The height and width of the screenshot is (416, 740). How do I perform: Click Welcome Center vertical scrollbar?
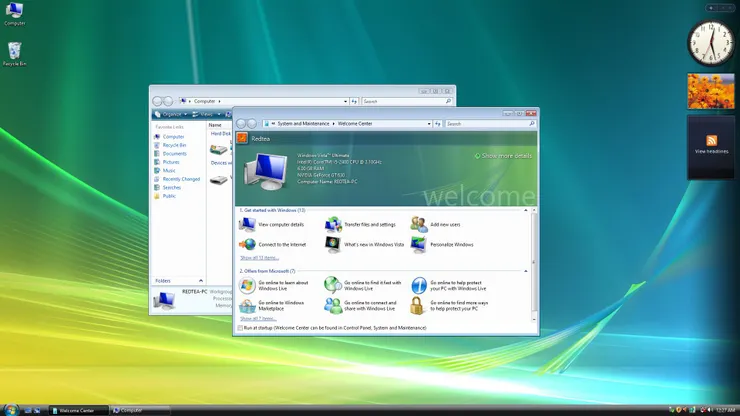click(x=534, y=262)
